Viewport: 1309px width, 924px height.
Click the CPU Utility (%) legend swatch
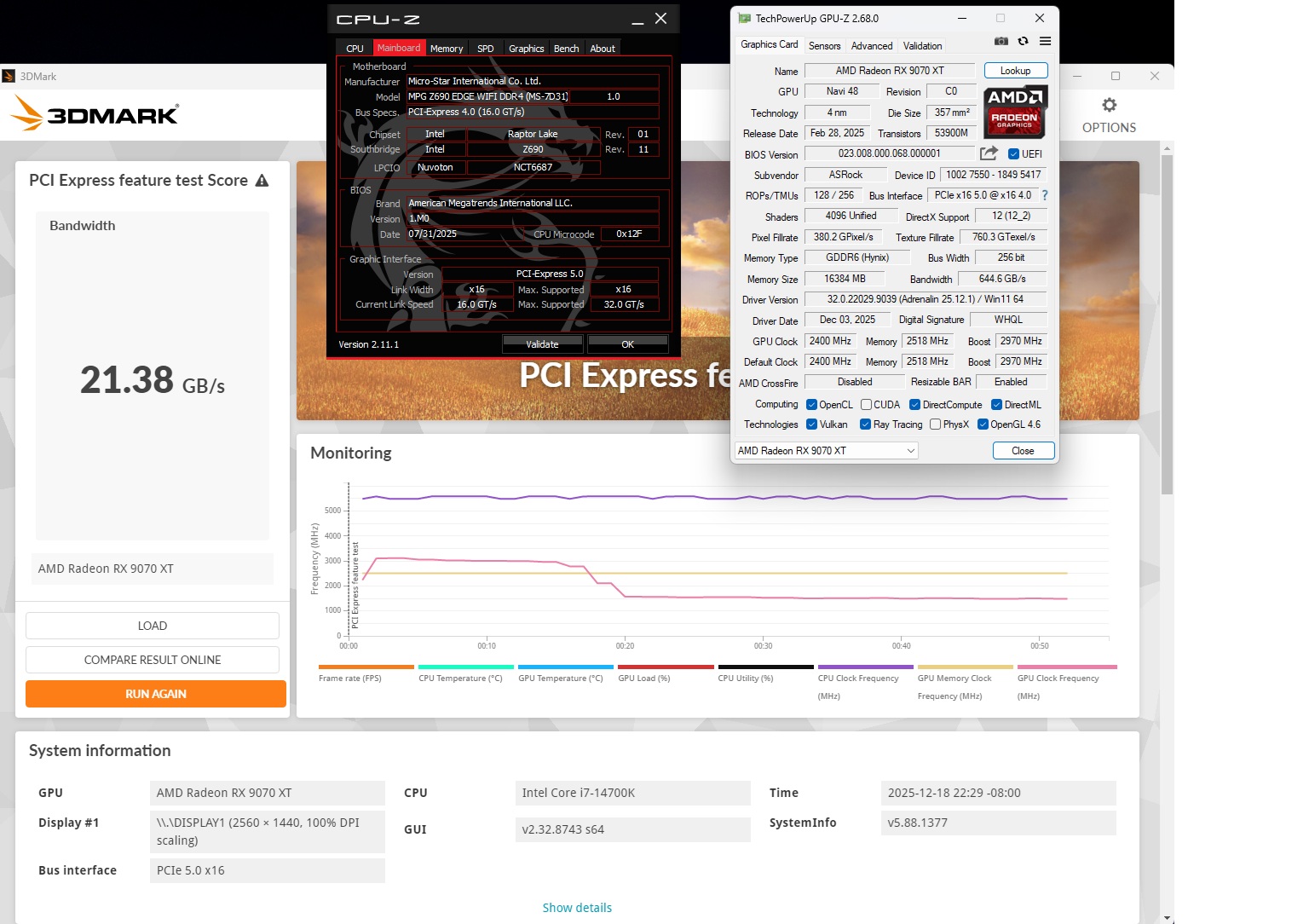(x=766, y=667)
